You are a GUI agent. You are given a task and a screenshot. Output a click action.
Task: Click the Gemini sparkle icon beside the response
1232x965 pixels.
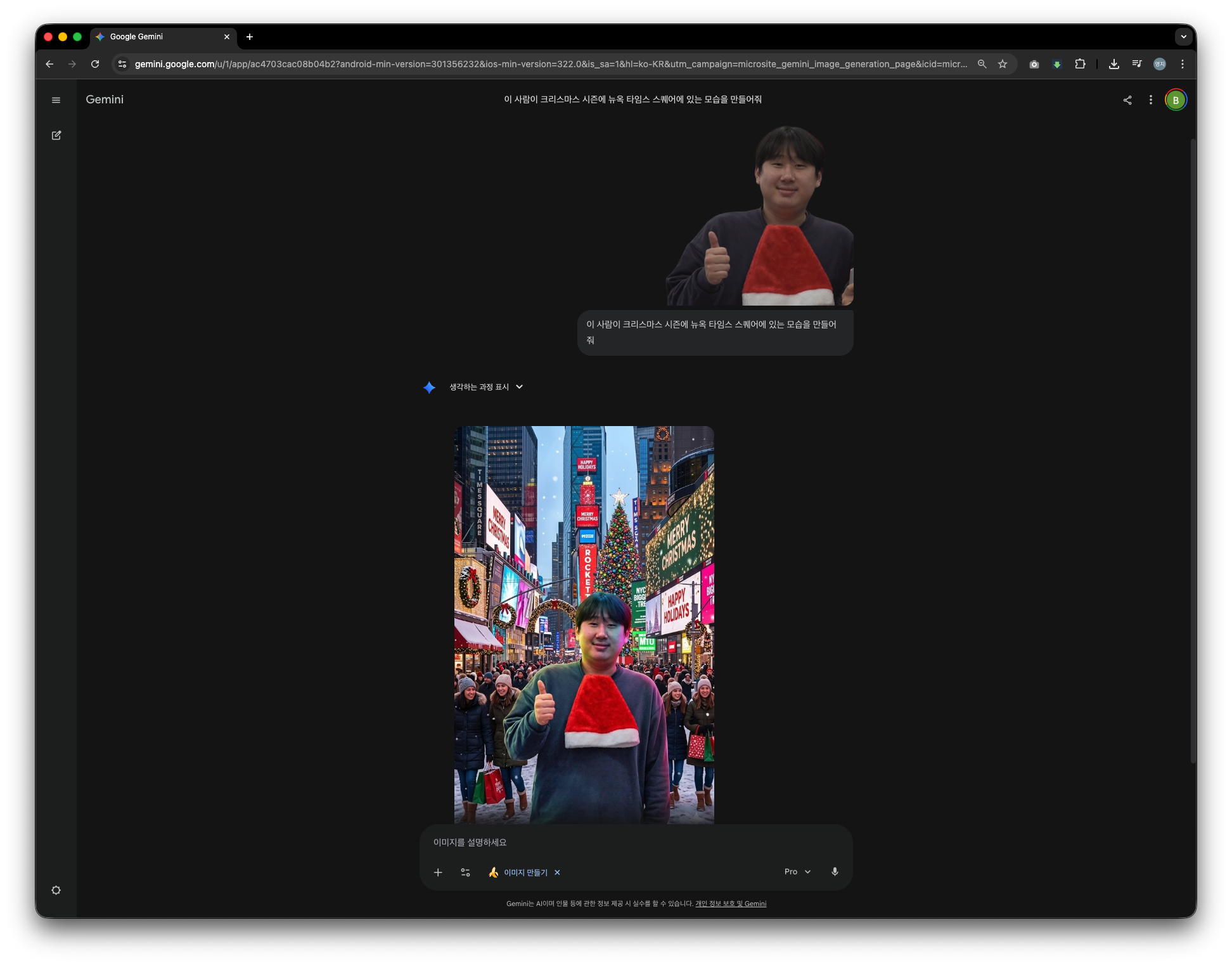[429, 387]
